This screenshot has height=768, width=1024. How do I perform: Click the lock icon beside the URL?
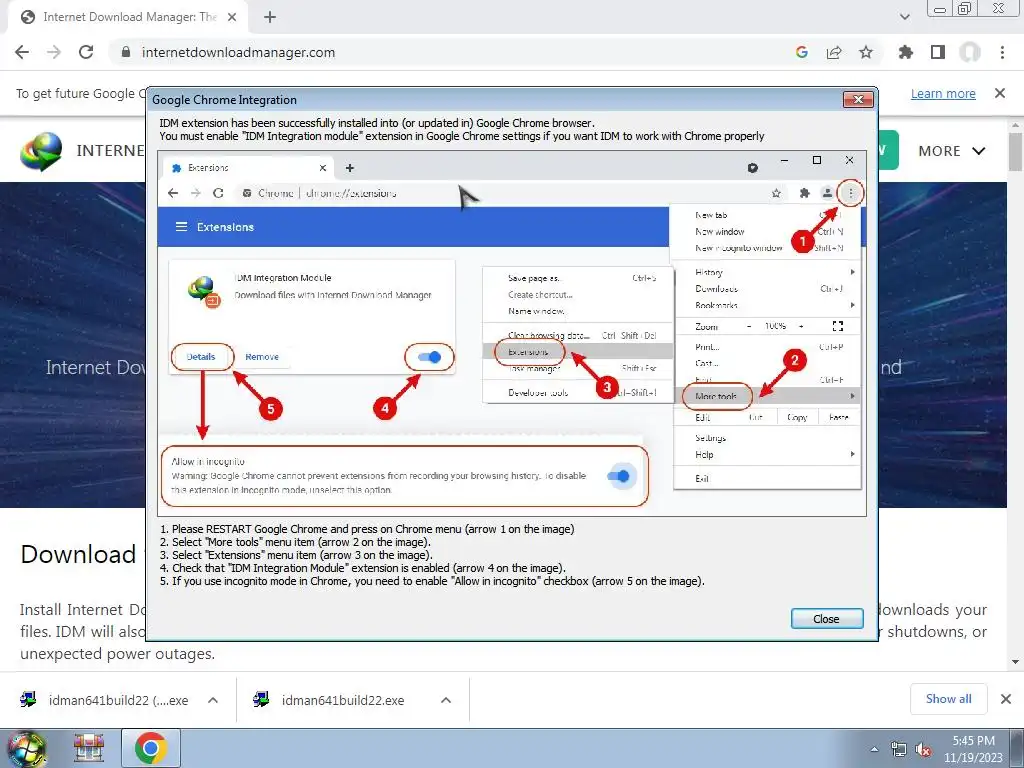(126, 52)
